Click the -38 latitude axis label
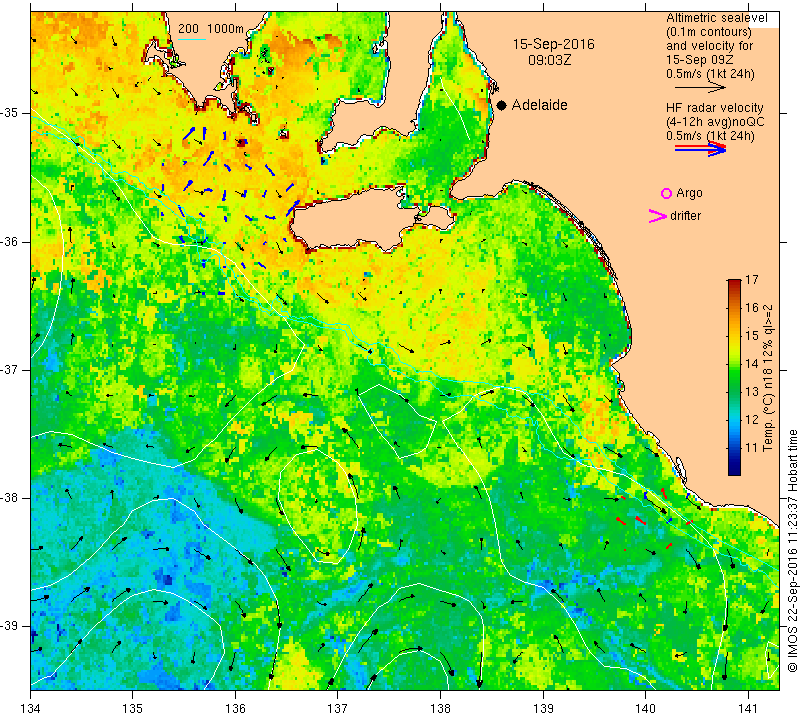The height and width of the screenshot is (720, 800). 11,498
